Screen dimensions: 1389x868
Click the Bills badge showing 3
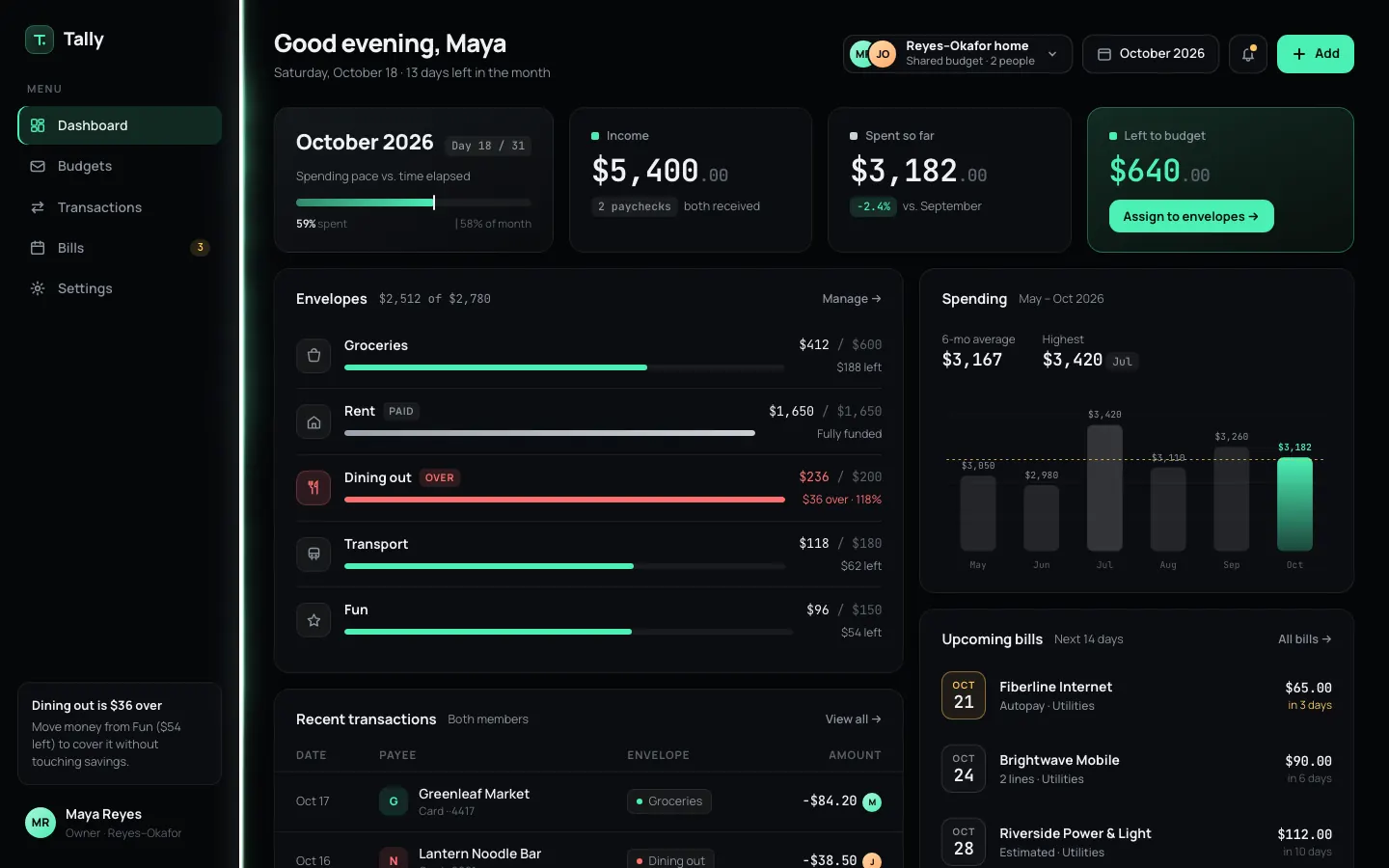(200, 248)
